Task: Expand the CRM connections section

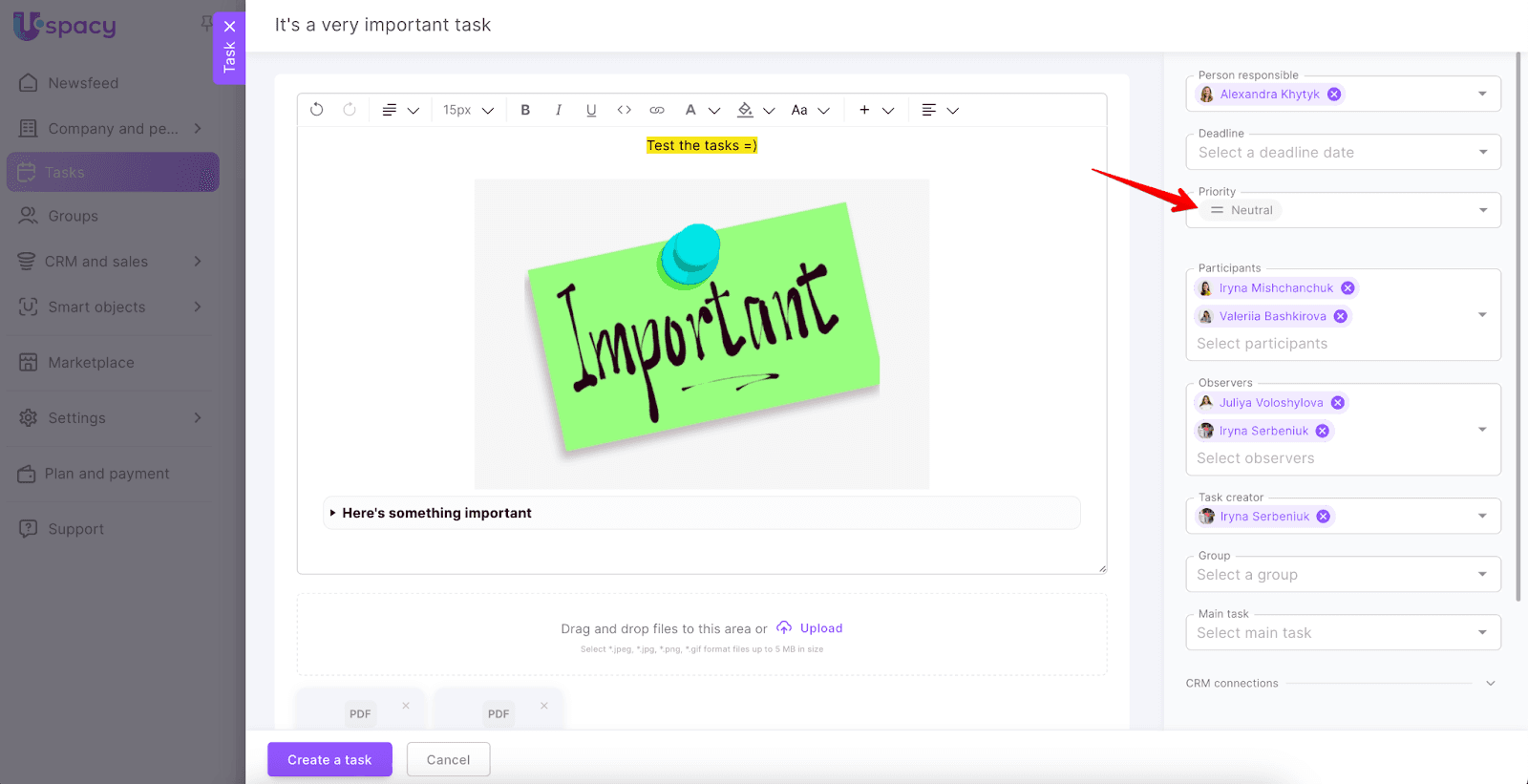Action: tap(1490, 684)
